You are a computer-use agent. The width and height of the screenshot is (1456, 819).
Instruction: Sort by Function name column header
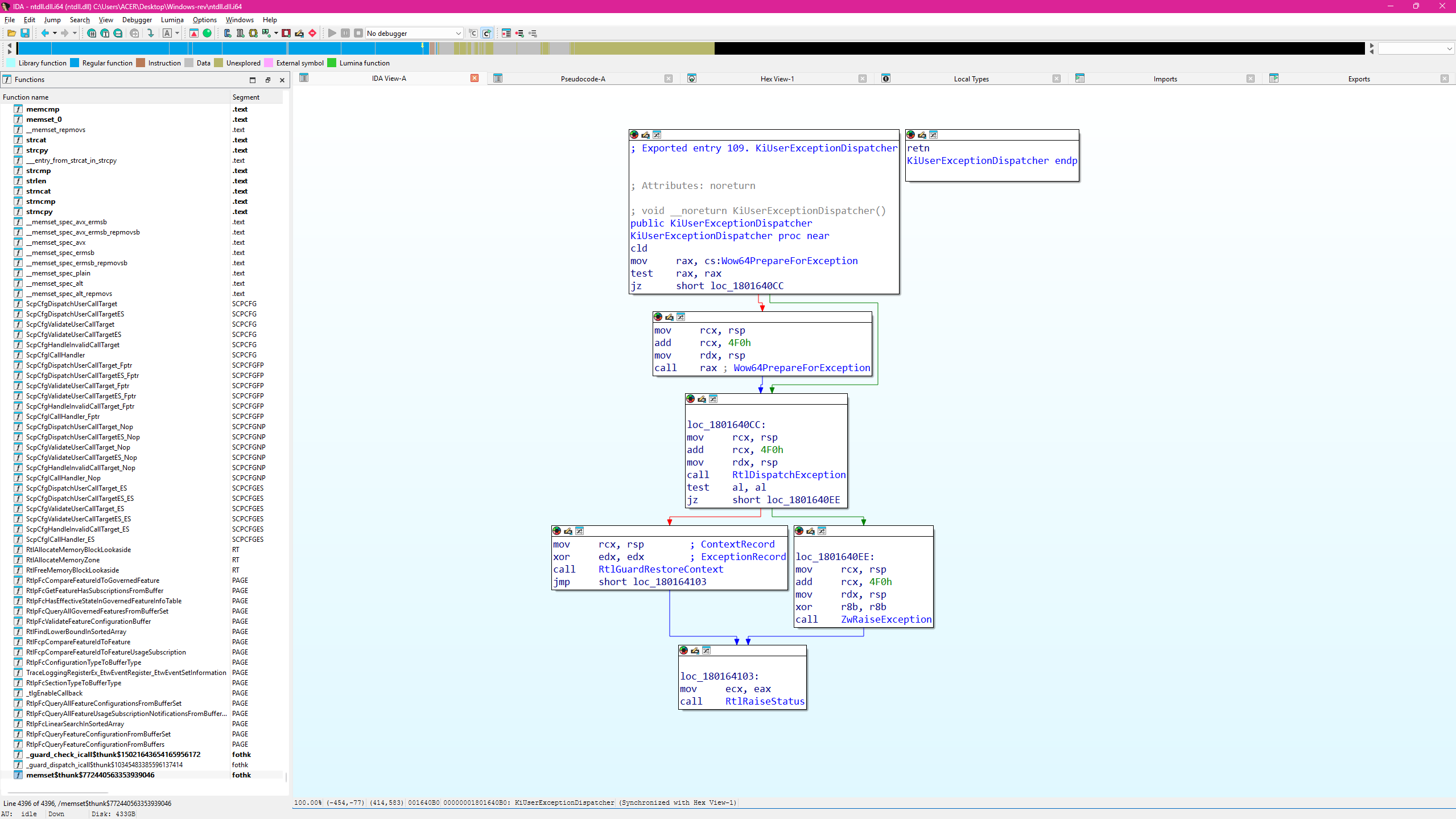click(115, 97)
